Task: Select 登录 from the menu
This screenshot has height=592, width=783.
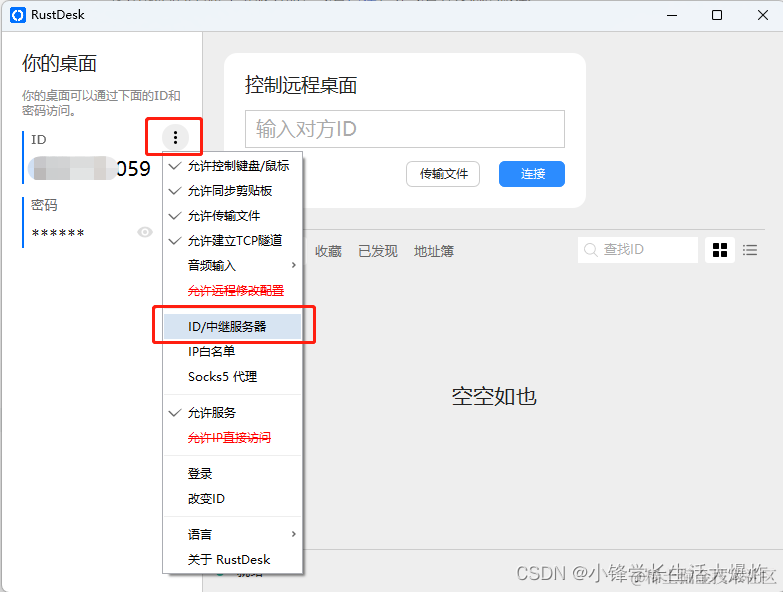Action: 233,474
